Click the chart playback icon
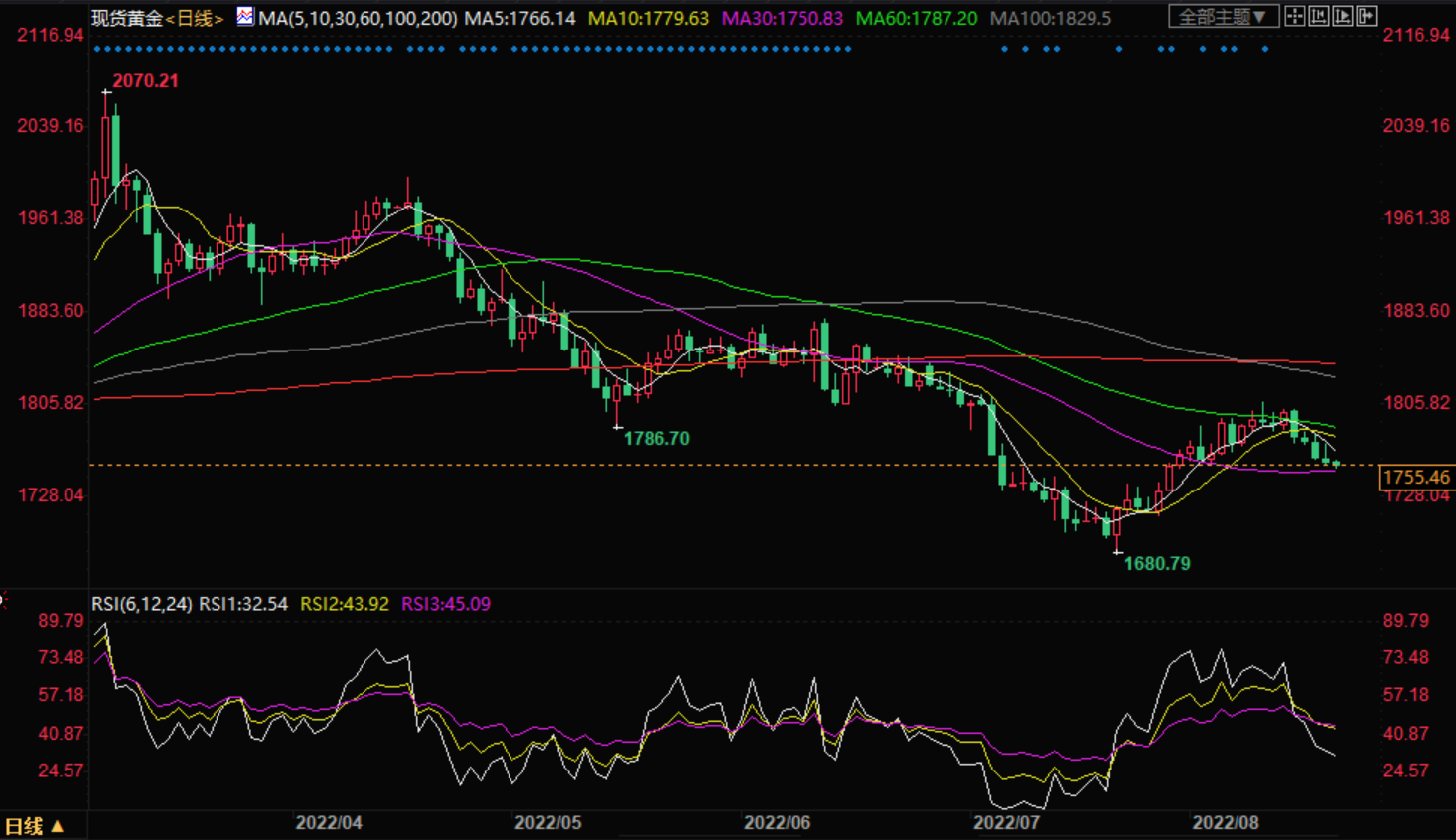Image resolution: width=1456 pixels, height=840 pixels. pyautogui.click(x=1342, y=17)
